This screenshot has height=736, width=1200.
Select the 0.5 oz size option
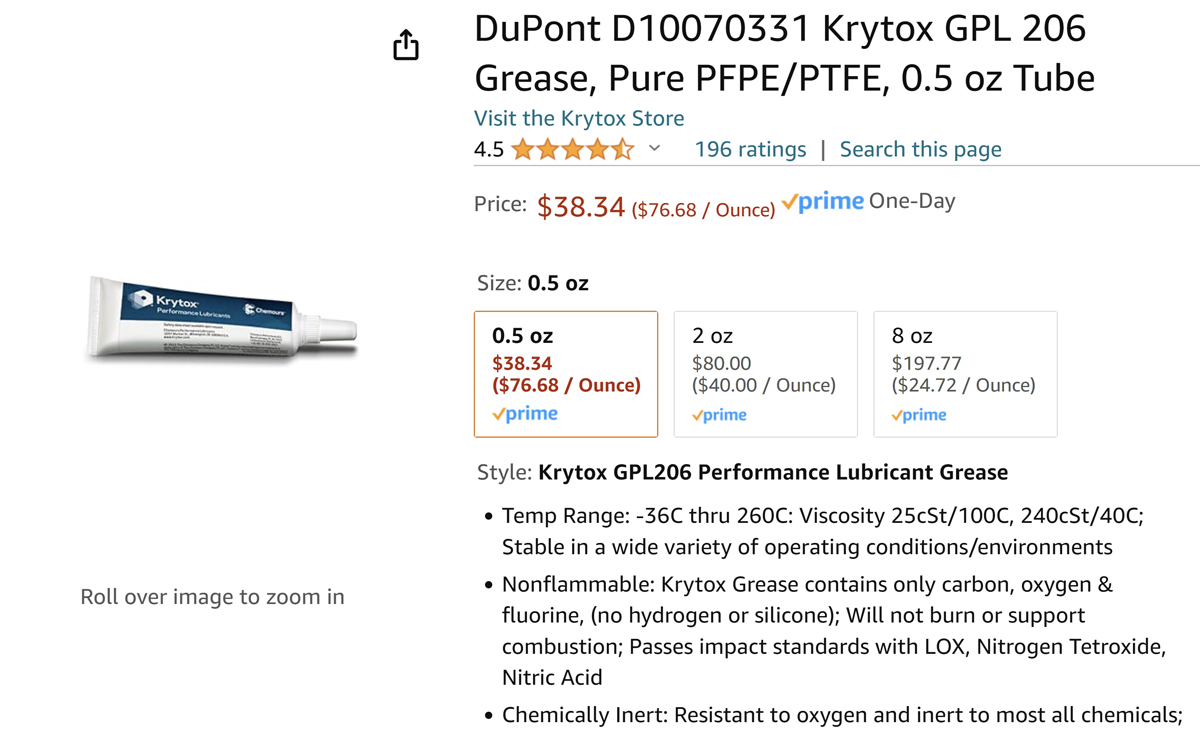[566, 373]
